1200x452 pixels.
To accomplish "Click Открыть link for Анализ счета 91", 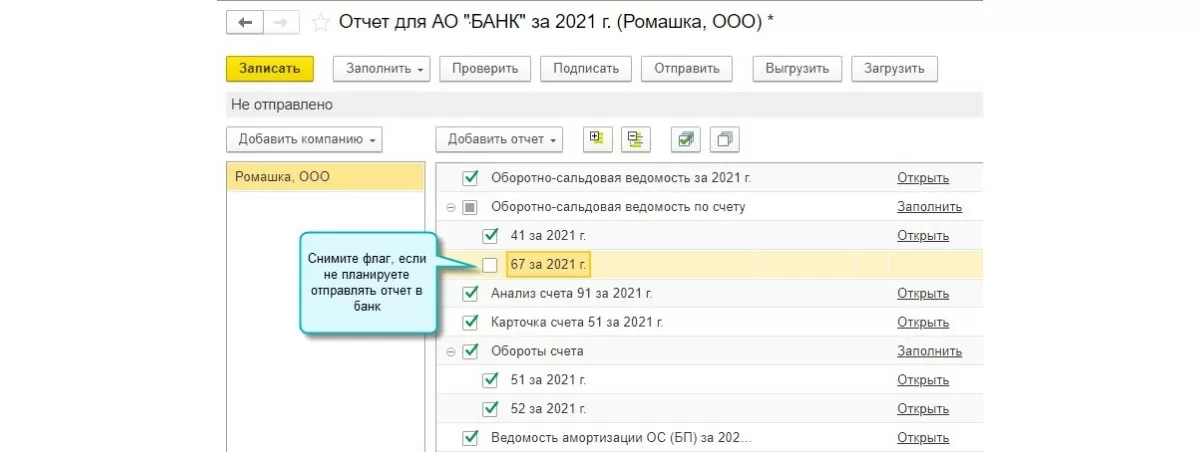I will (923, 294).
